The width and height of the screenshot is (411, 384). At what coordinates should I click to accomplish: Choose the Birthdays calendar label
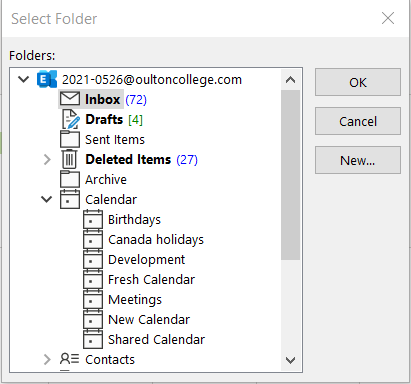(134, 219)
